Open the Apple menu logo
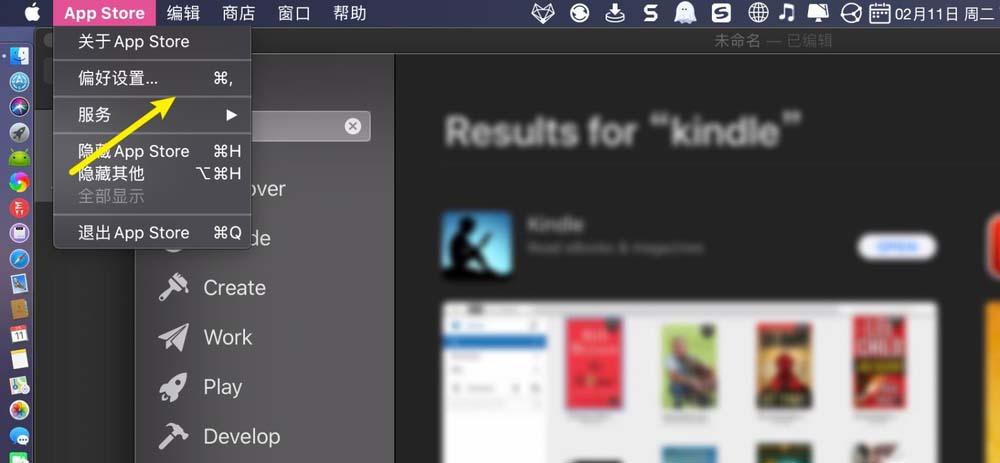This screenshot has width=1000, height=463. point(33,12)
